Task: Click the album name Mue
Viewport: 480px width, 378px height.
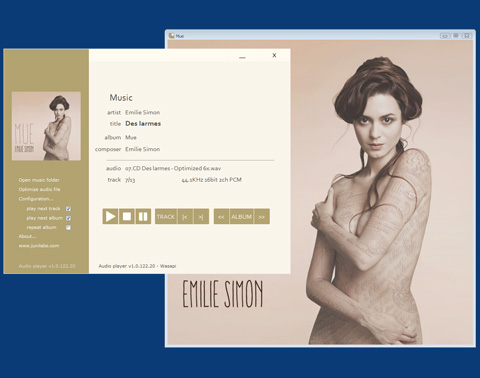Action: click(131, 137)
